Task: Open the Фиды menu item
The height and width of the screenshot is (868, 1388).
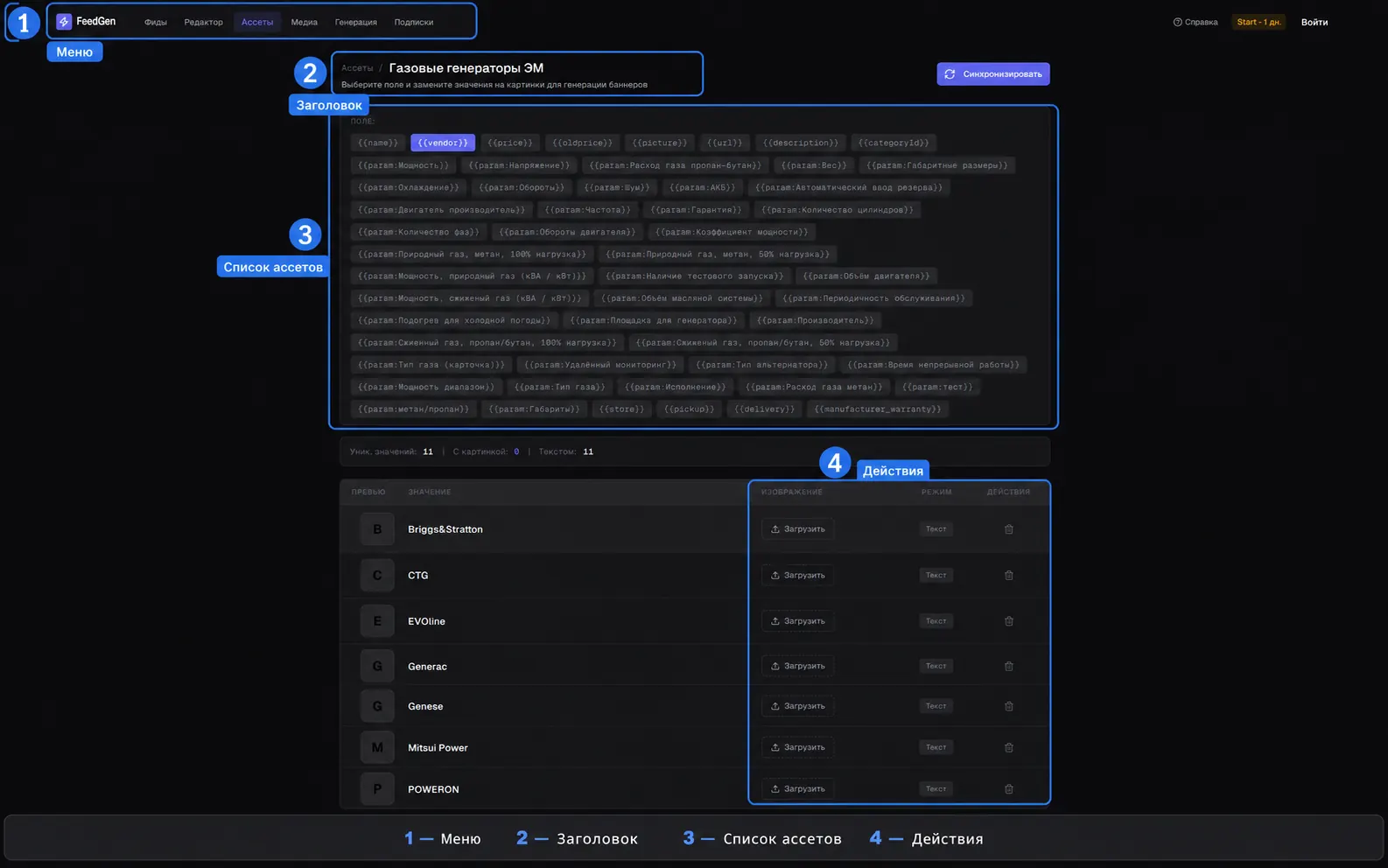Action: pos(156,22)
